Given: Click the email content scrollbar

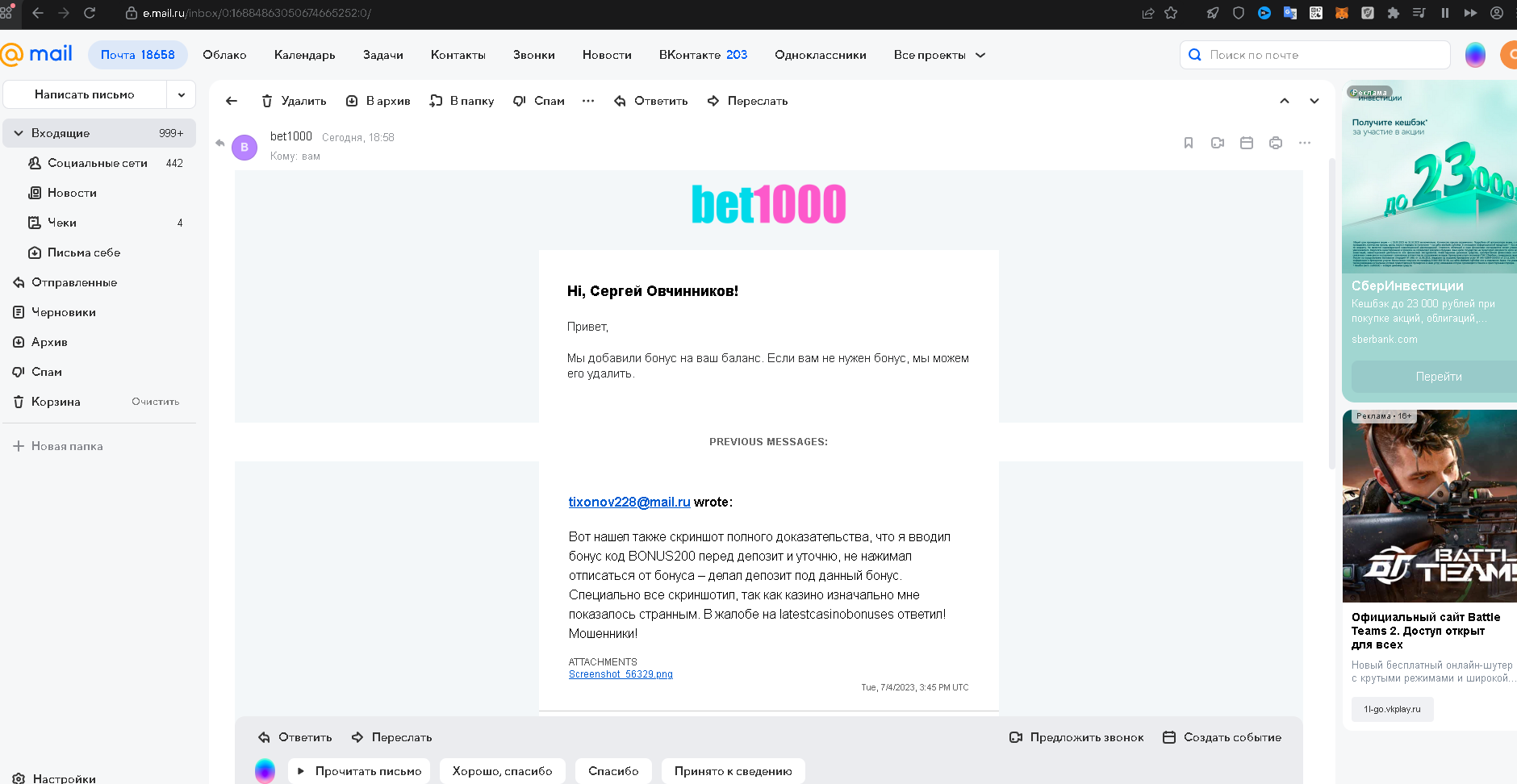Looking at the screenshot, I should click(x=1331, y=315).
